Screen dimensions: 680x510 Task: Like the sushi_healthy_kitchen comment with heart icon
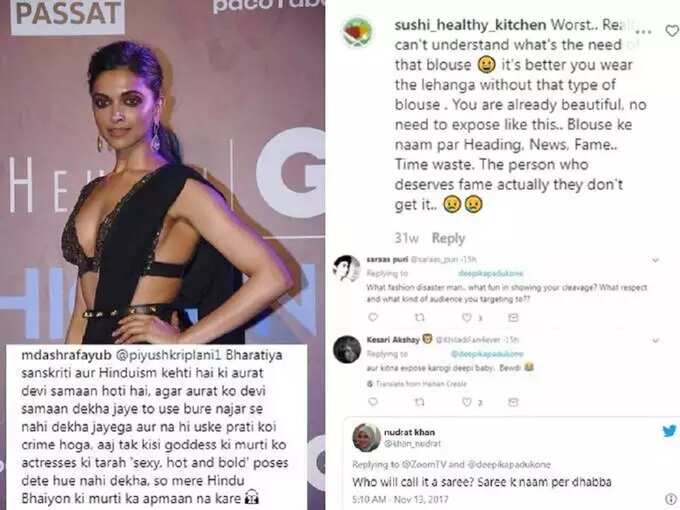coord(672,31)
